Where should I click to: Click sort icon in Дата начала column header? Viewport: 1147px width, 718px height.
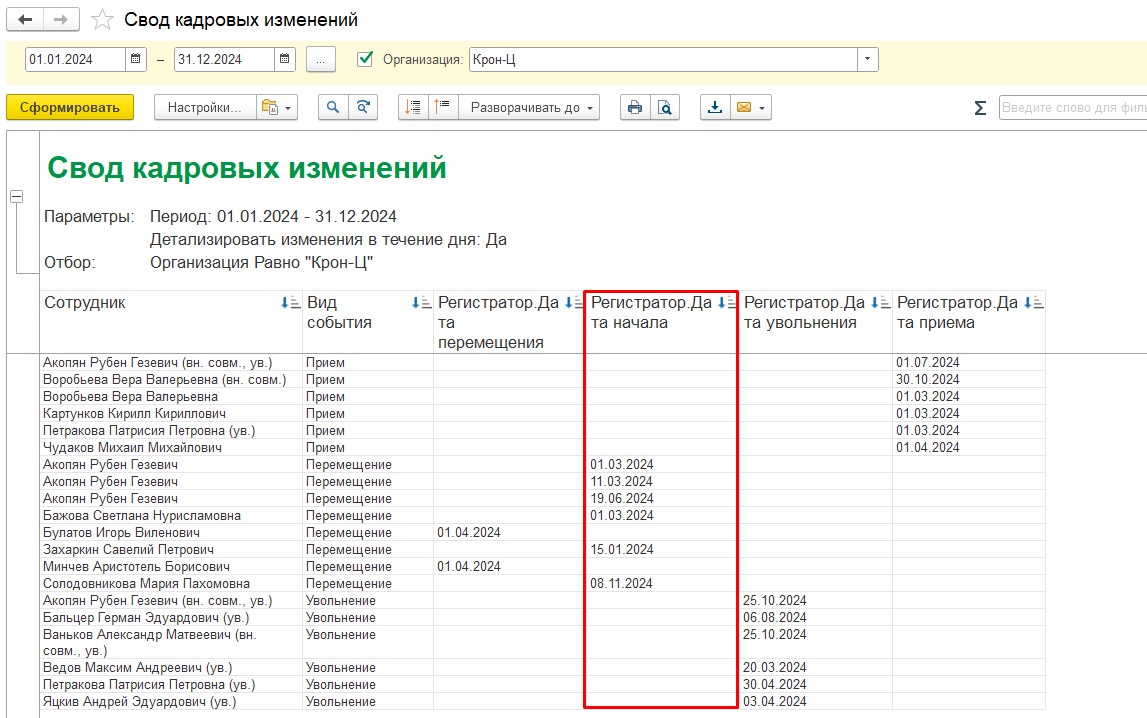tap(726, 303)
